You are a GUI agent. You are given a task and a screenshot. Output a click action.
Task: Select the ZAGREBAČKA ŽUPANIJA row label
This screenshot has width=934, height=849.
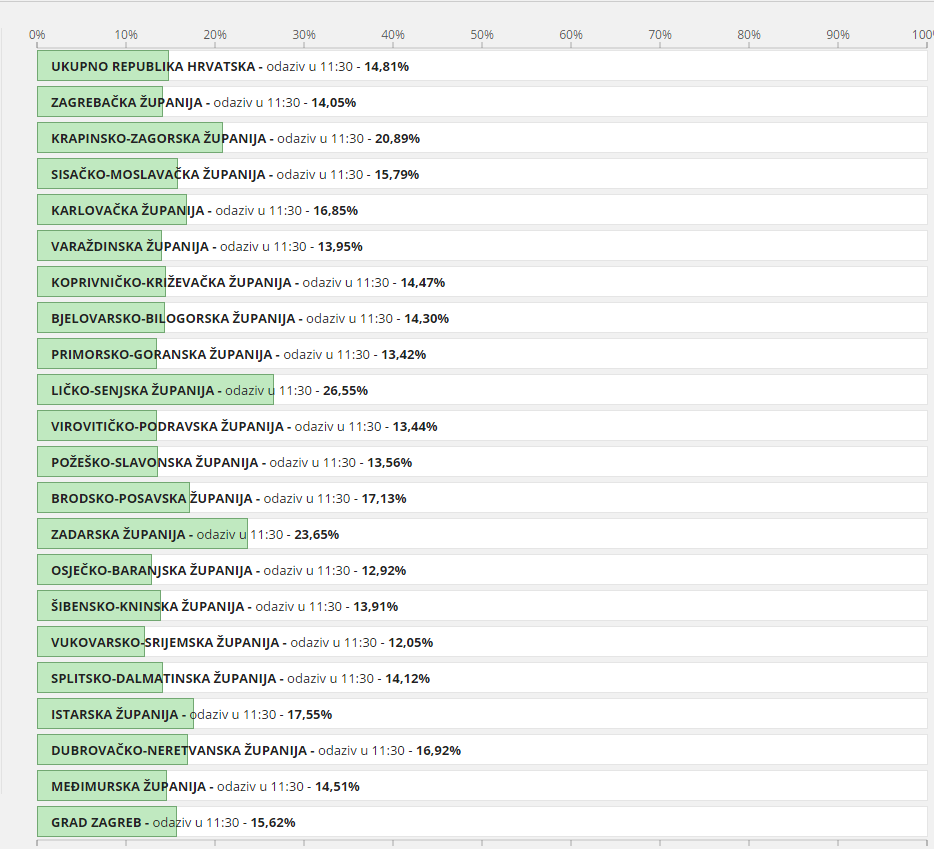coord(128,102)
